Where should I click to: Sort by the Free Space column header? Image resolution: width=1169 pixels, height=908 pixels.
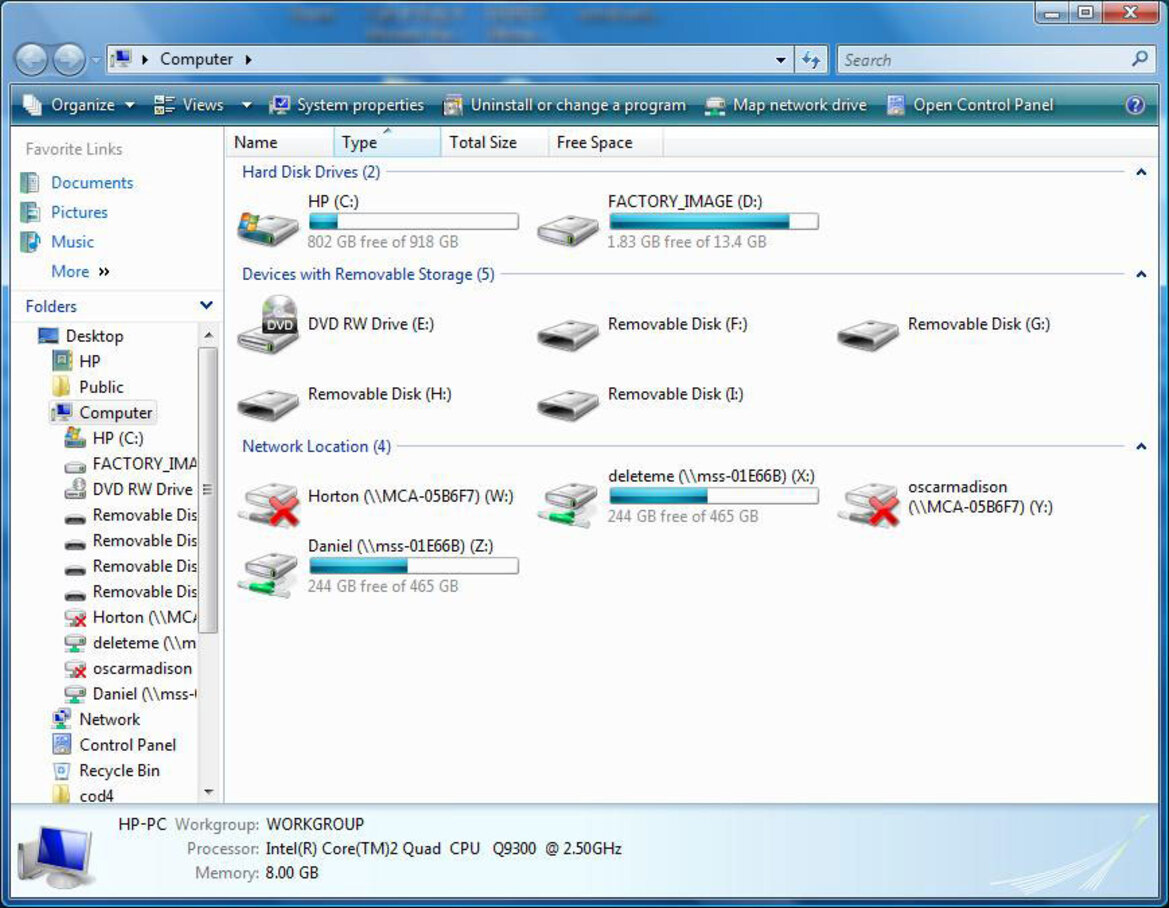pyautogui.click(x=605, y=142)
